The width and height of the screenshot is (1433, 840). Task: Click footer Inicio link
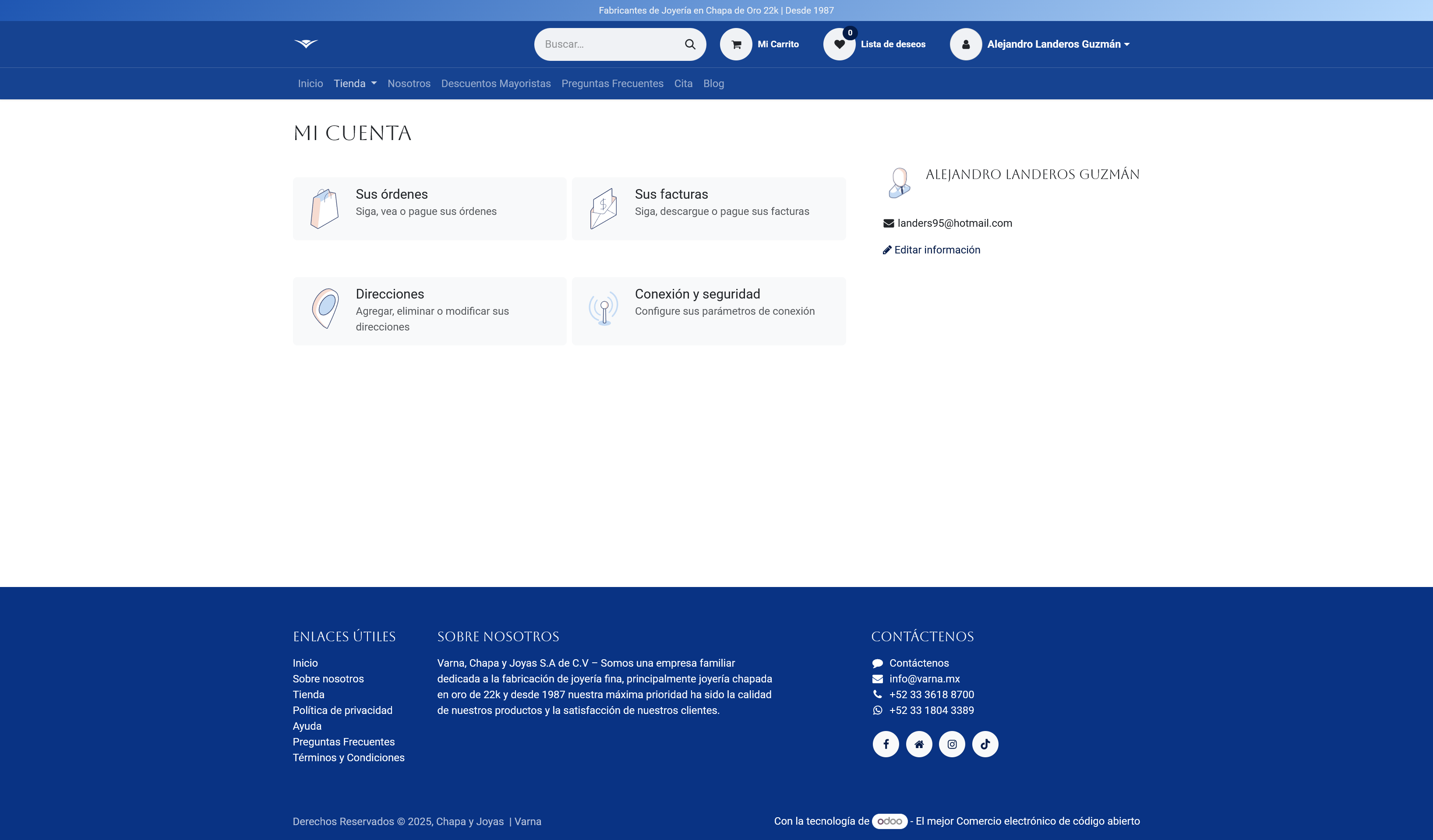[x=305, y=663]
